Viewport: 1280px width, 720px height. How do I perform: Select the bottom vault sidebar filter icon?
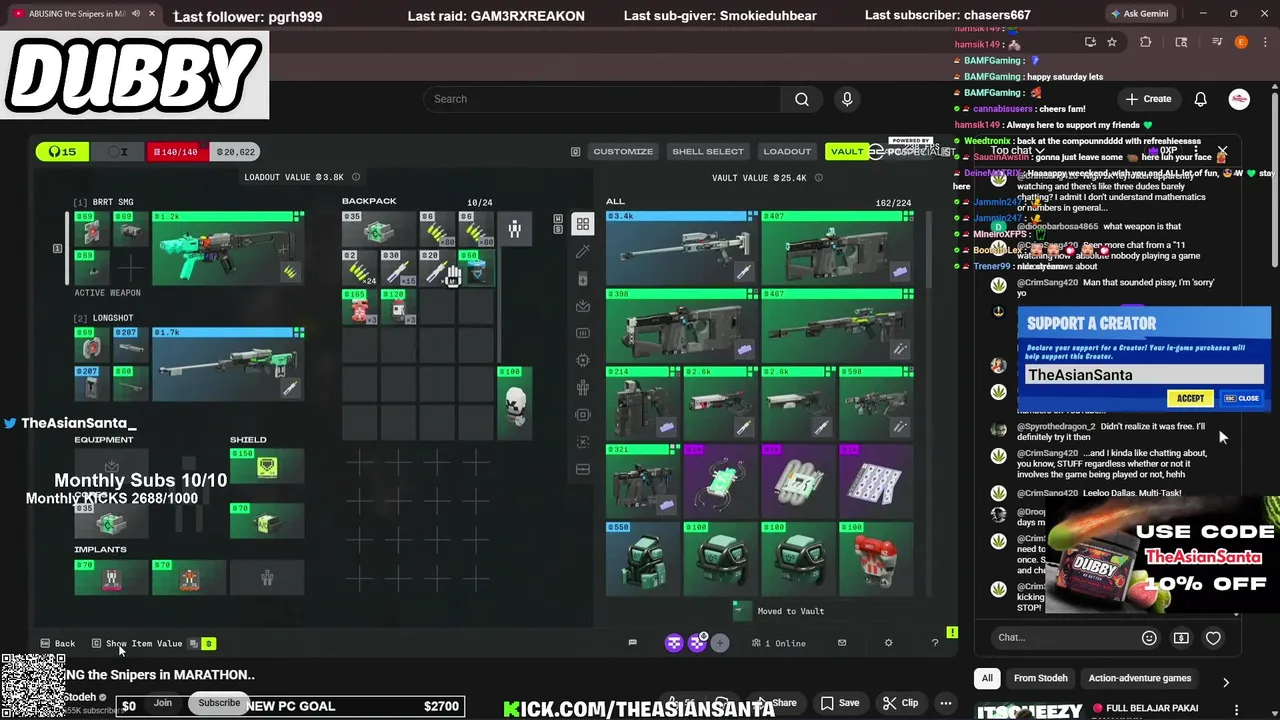point(583,469)
